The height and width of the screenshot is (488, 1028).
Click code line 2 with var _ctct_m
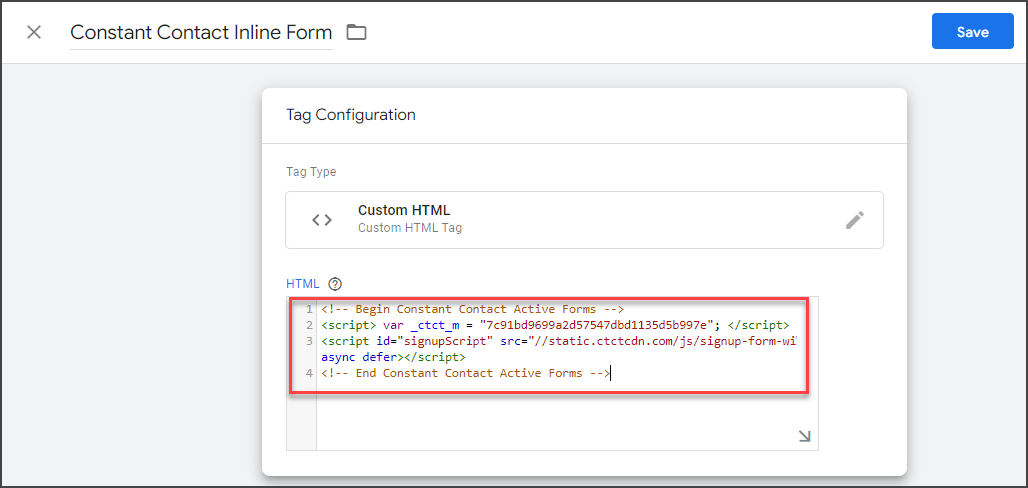click(555, 325)
